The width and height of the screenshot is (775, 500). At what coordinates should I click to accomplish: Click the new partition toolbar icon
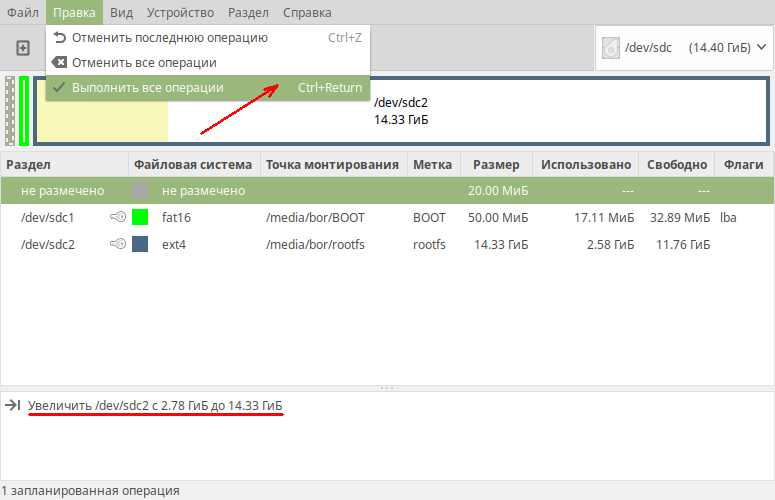click(x=23, y=48)
